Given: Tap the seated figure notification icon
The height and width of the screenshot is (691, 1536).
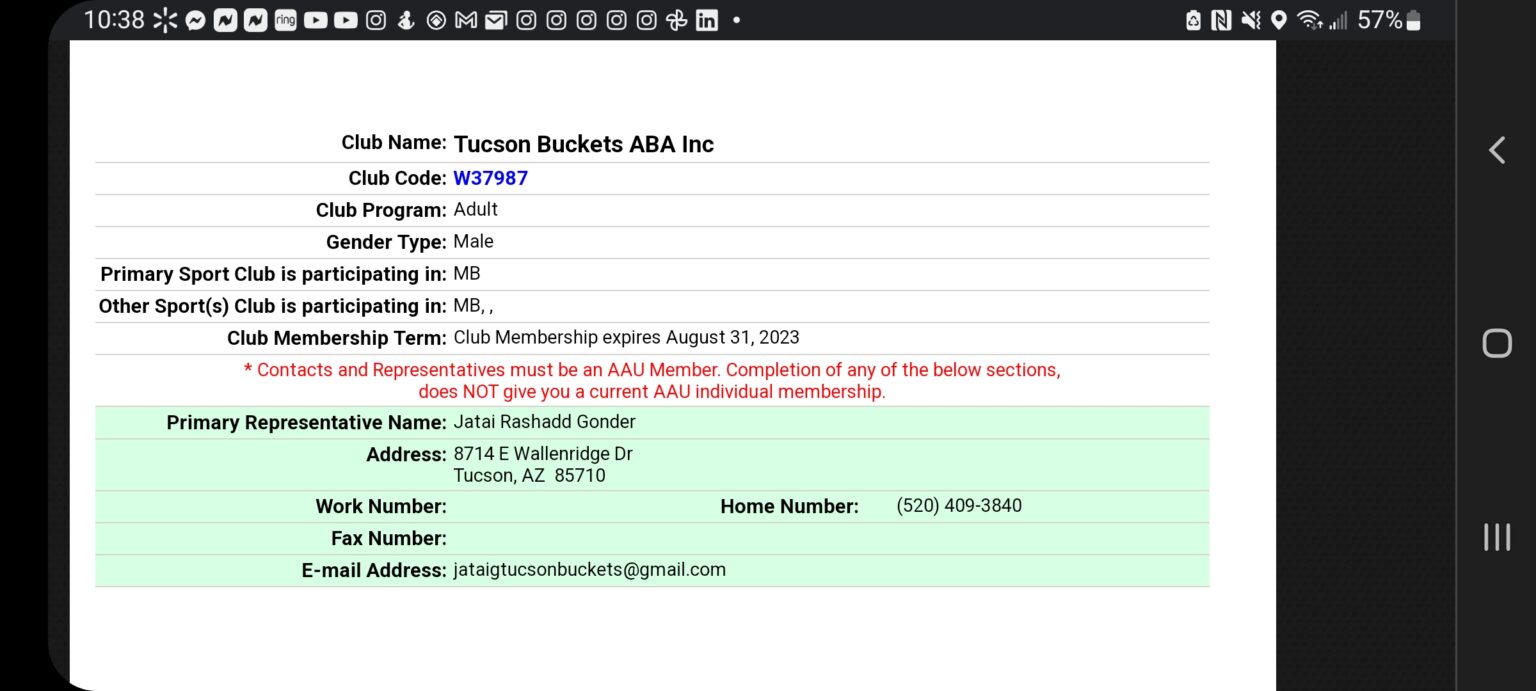Looking at the screenshot, I should pos(406,20).
